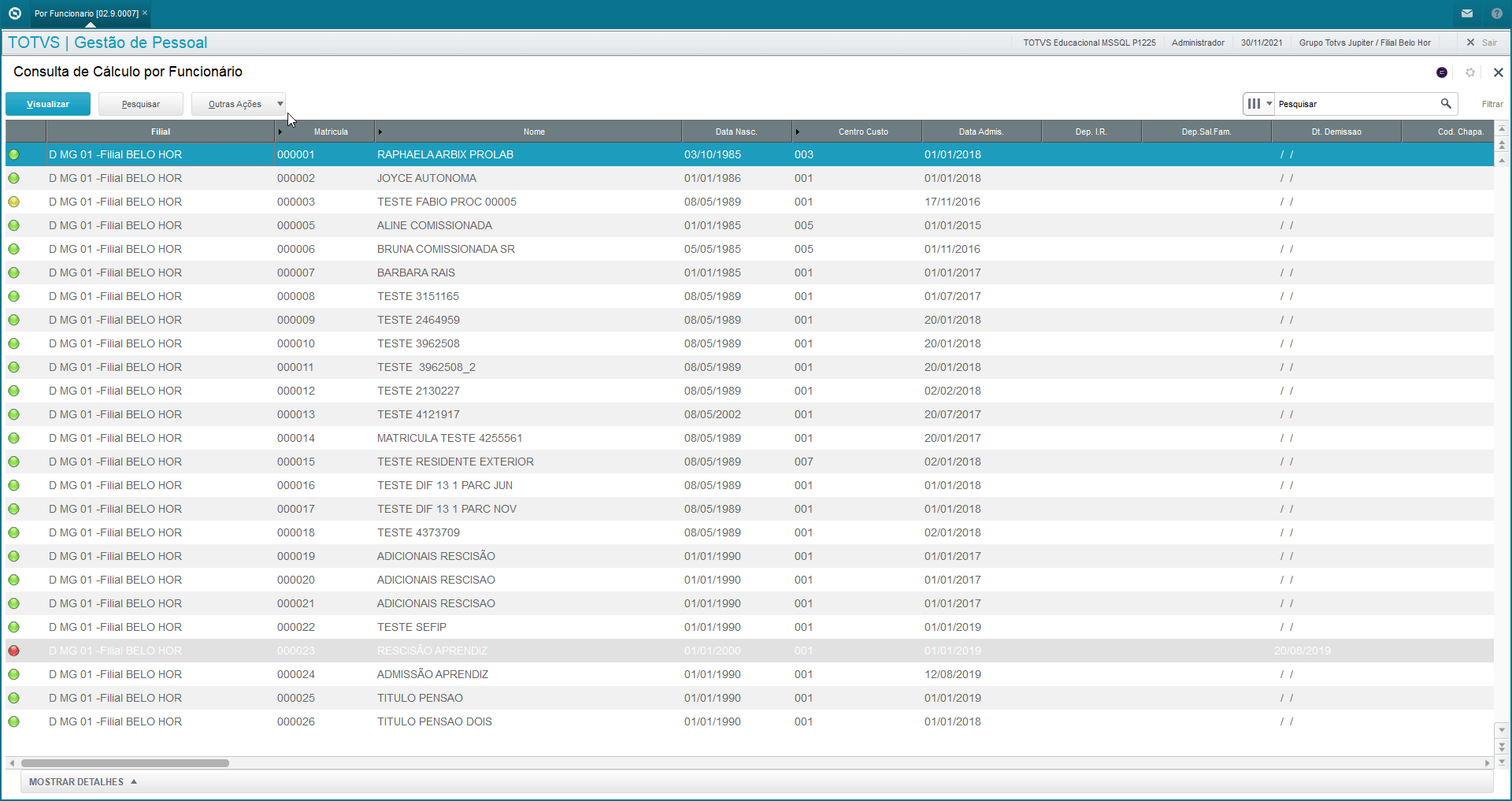Select the TESTE DIF 13 1 PARC JUN name

[445, 485]
